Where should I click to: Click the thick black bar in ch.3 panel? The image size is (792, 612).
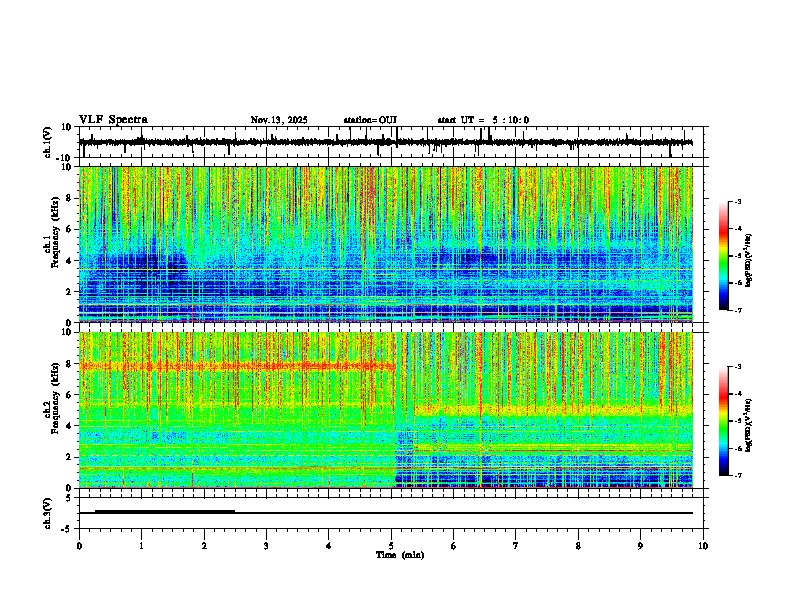(165, 511)
